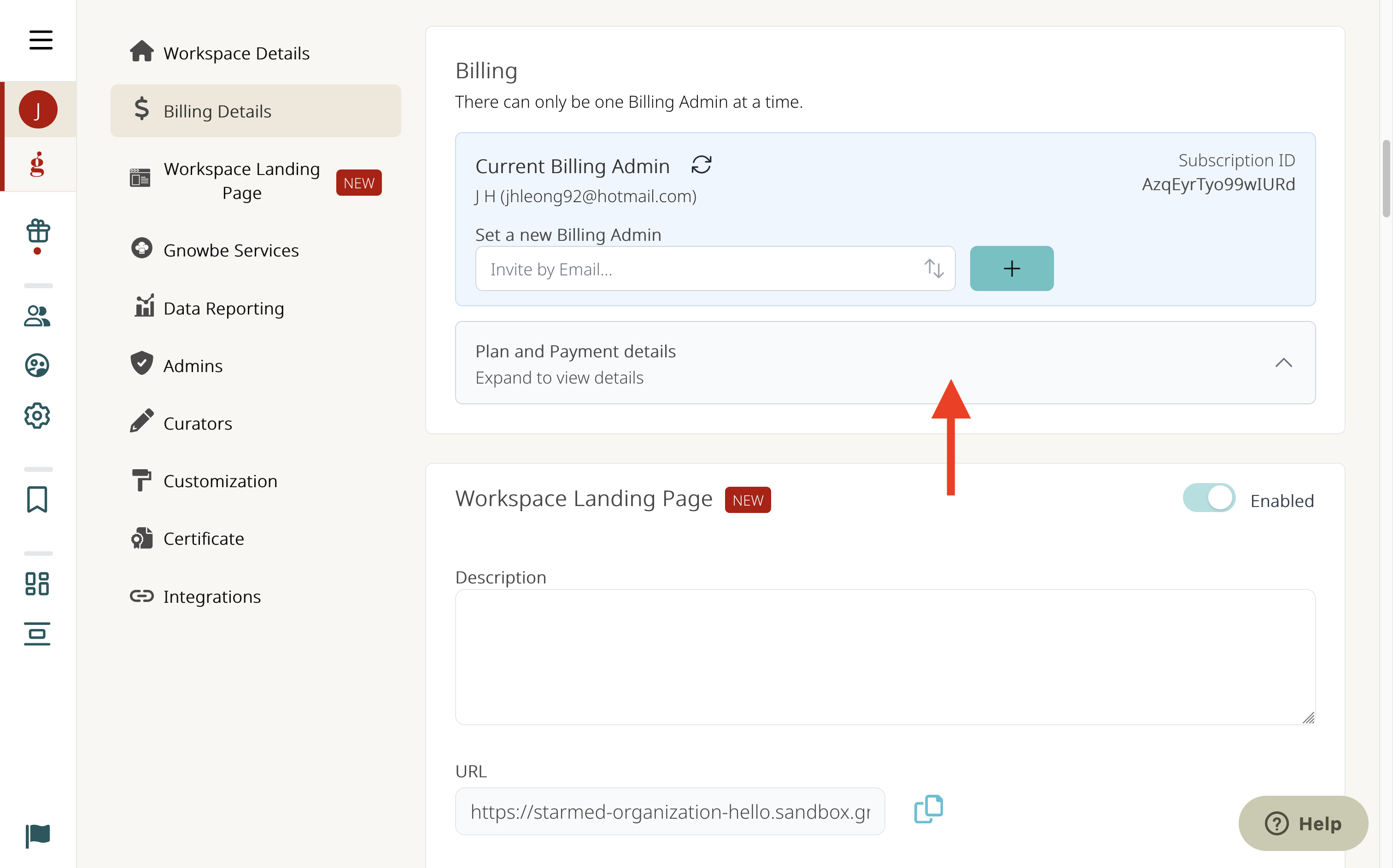Screen dimensions: 1393x868
Task: Refresh the Current Billing Admin
Action: [701, 165]
